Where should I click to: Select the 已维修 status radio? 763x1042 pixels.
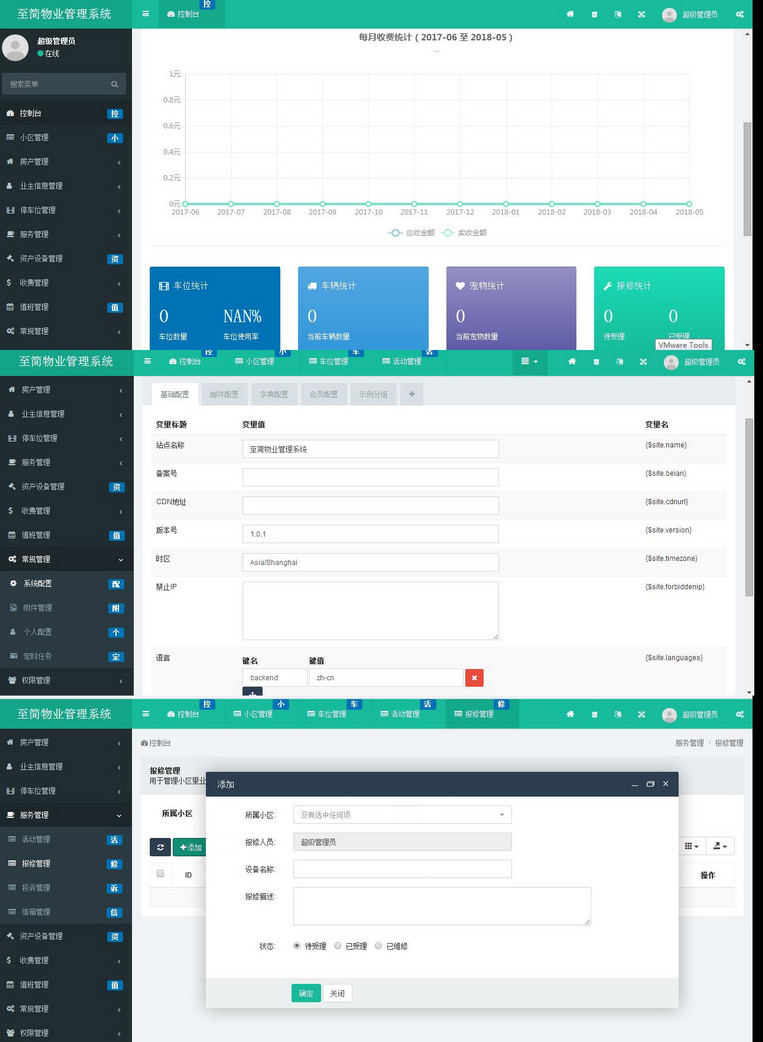pos(378,946)
